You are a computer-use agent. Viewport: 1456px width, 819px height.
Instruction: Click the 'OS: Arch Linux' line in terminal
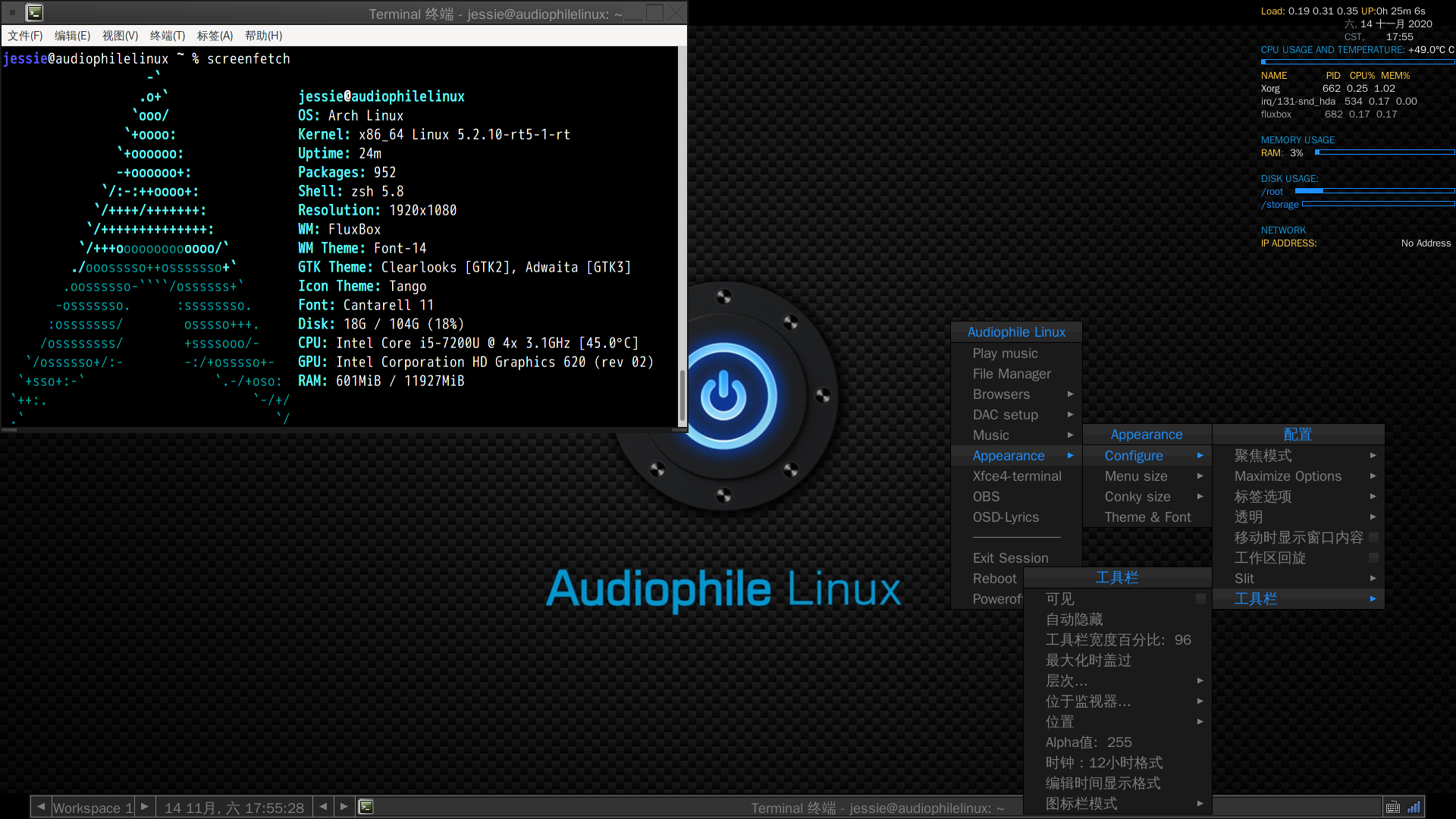coord(350,115)
